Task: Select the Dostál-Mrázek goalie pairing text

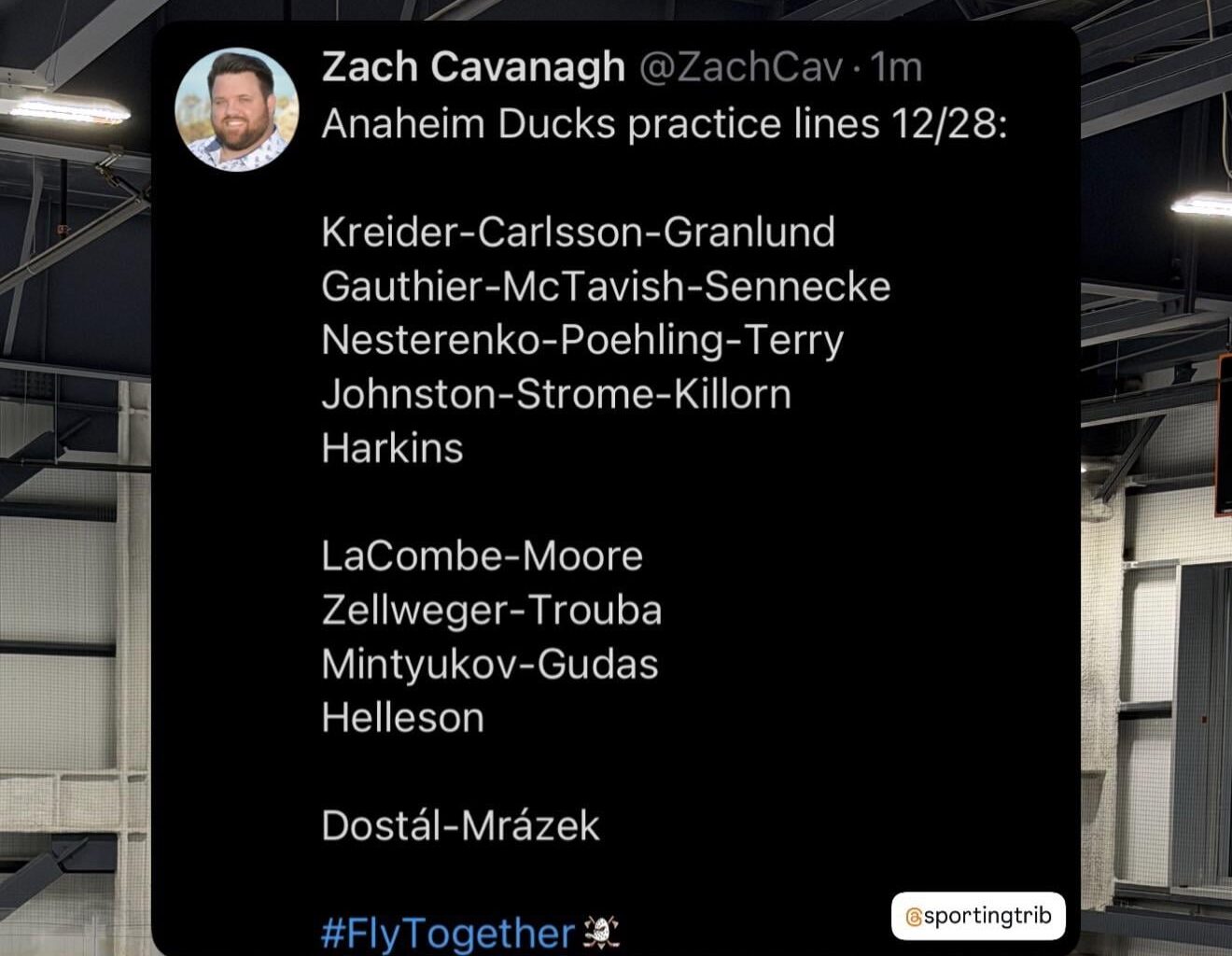Action: coord(462,825)
